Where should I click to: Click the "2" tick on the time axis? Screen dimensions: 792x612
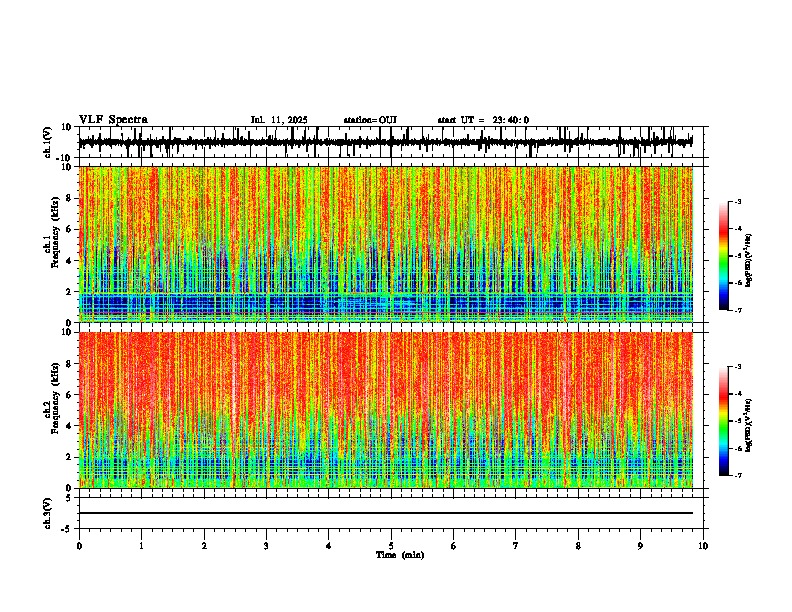[x=204, y=546]
